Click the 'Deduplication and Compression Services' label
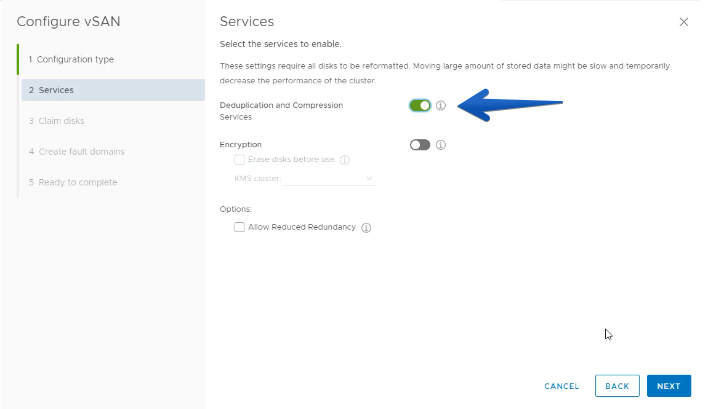The image size is (706, 409). pyautogui.click(x=281, y=111)
